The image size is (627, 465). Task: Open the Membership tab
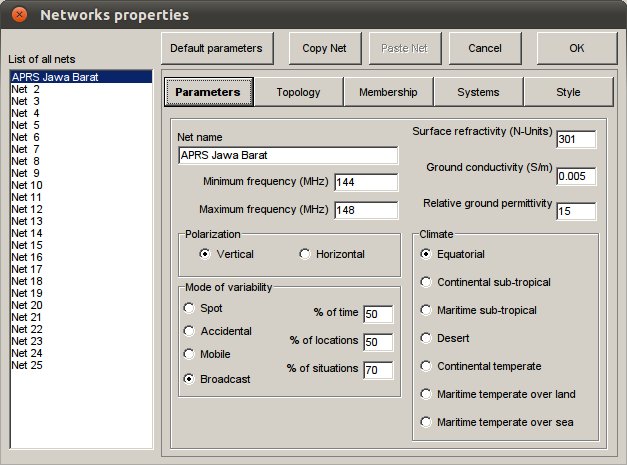click(388, 92)
